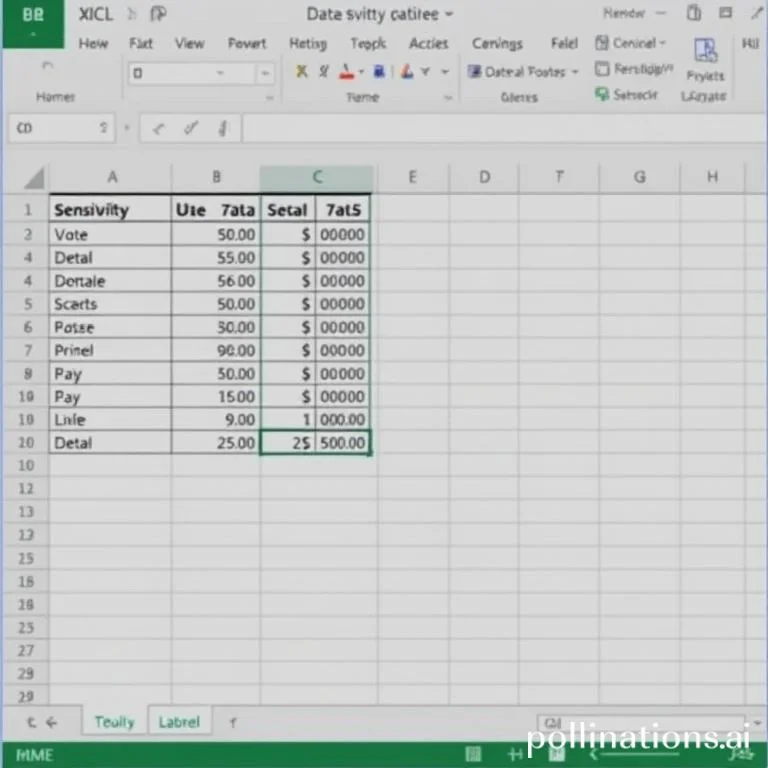Select the Teully sheet tab
Viewport: 768px width, 768px height.
(114, 721)
